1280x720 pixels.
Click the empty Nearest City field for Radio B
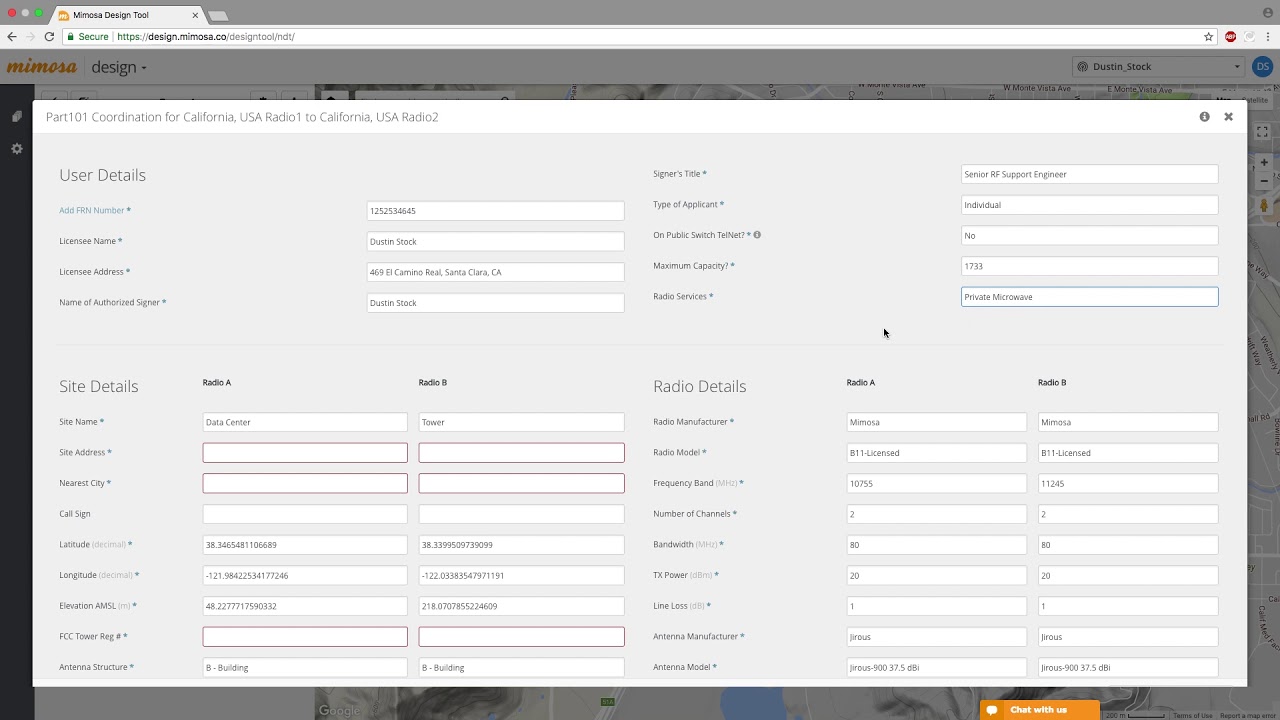(x=521, y=483)
